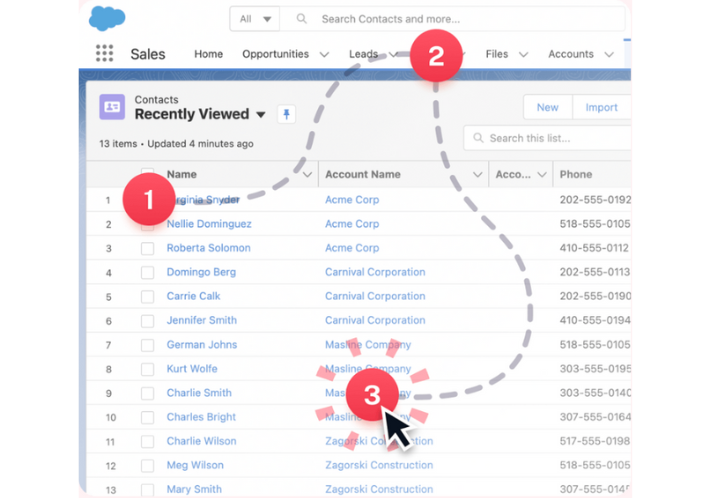Switch to the Accounts tab
The height and width of the screenshot is (498, 711).
click(x=570, y=54)
